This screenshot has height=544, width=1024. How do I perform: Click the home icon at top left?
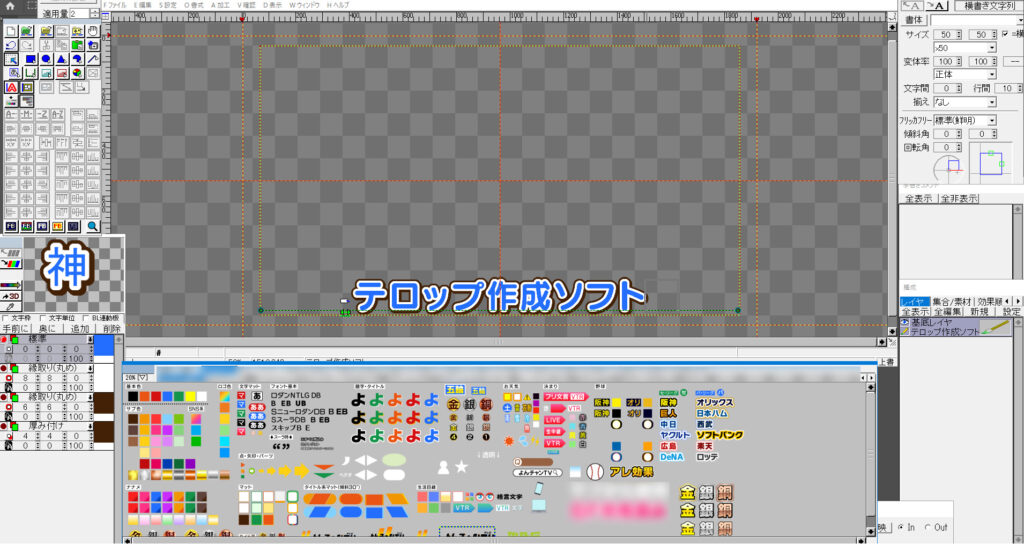[10, 6]
